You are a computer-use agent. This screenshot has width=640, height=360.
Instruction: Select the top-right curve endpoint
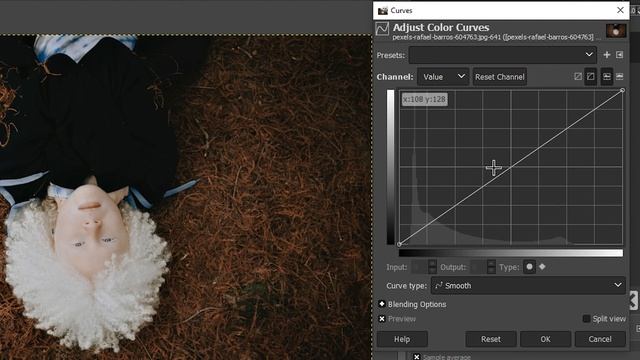(622, 90)
